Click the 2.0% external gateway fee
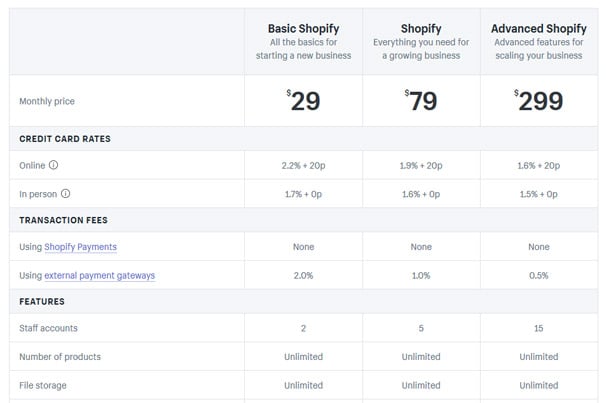The width and height of the screenshot is (606, 403). point(303,275)
